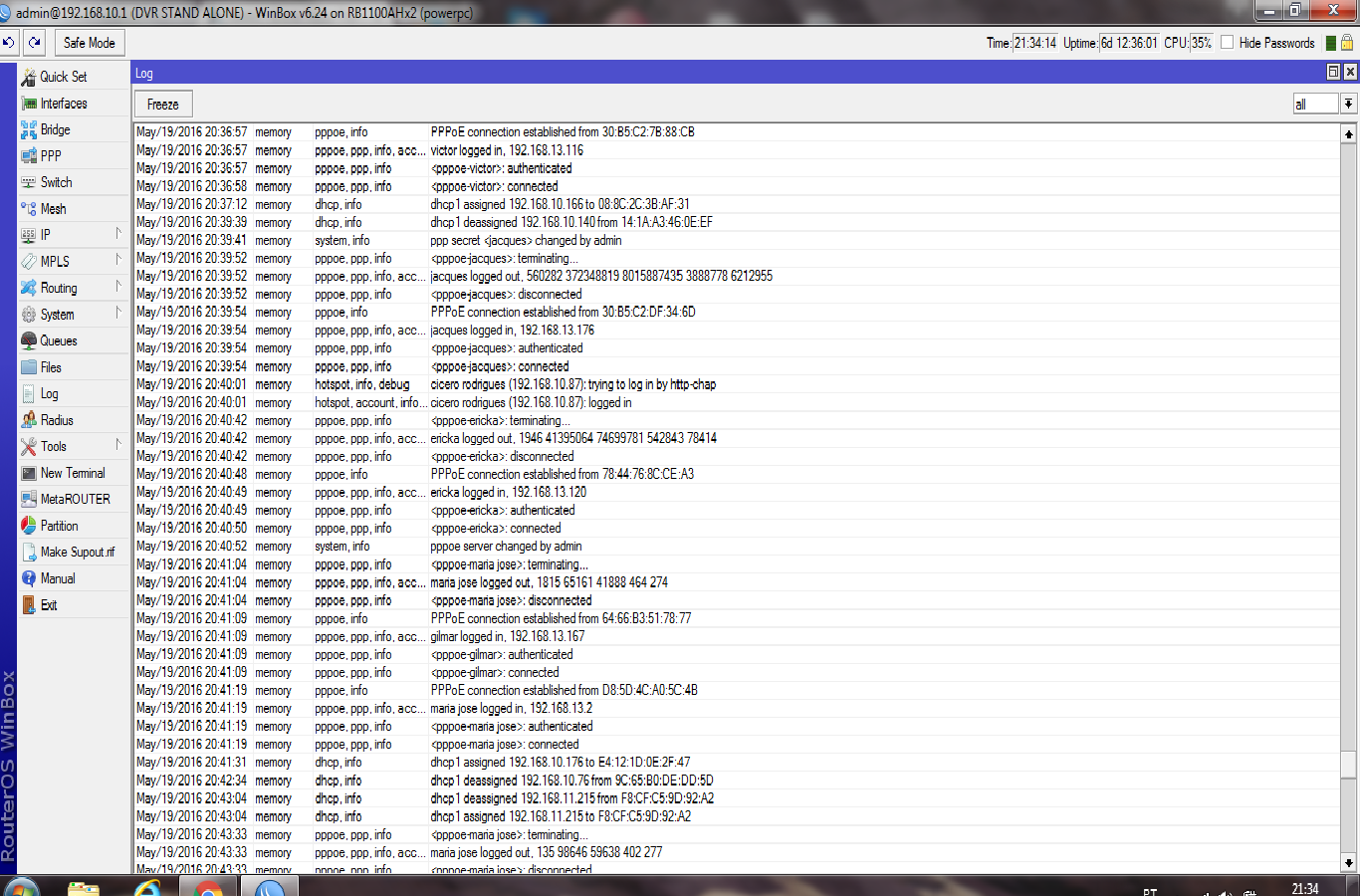Click the Partition pie-chart icon
Screen dimensions: 1360x896
(29, 526)
